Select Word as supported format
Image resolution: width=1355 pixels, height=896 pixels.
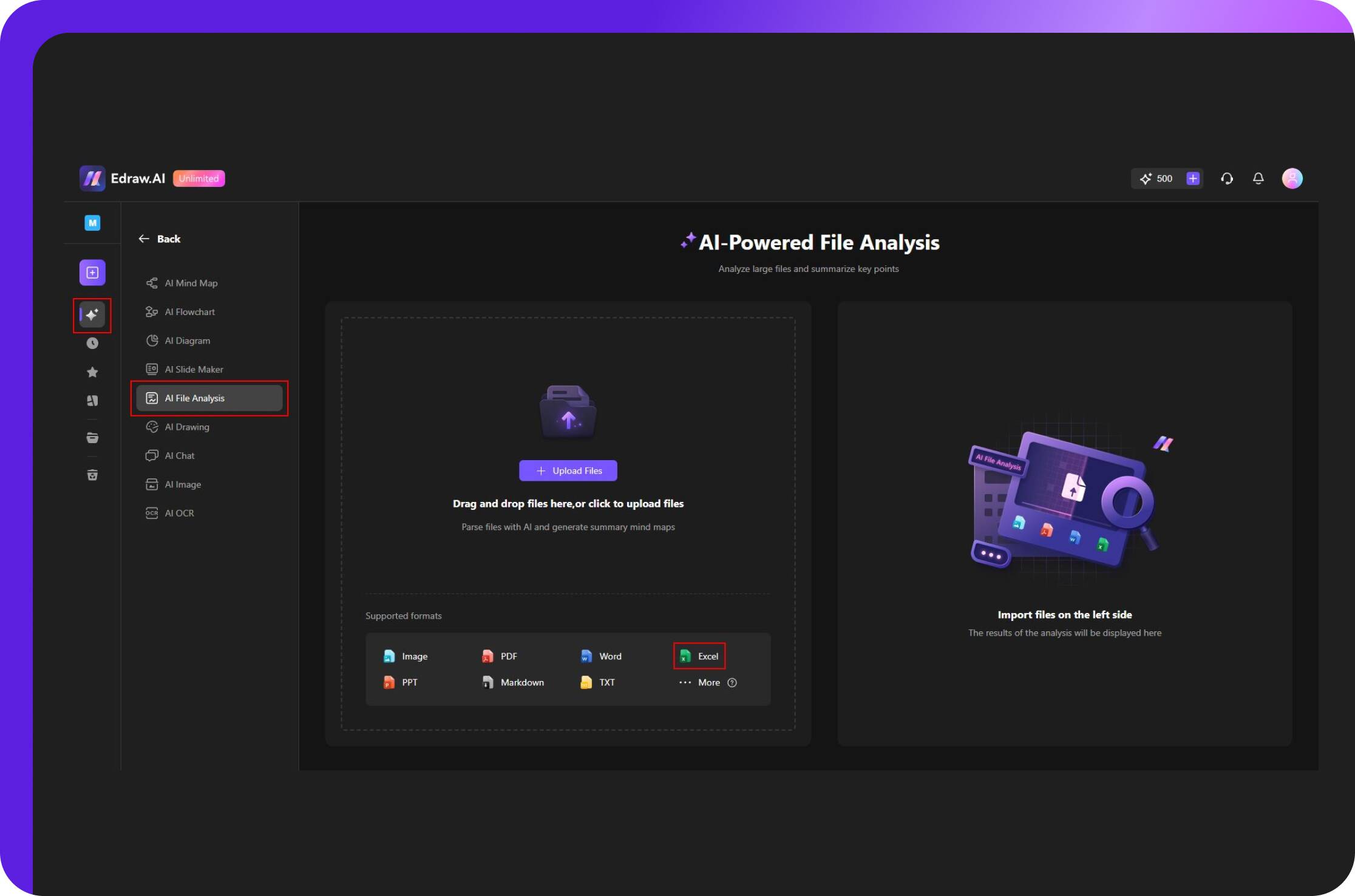click(x=610, y=656)
